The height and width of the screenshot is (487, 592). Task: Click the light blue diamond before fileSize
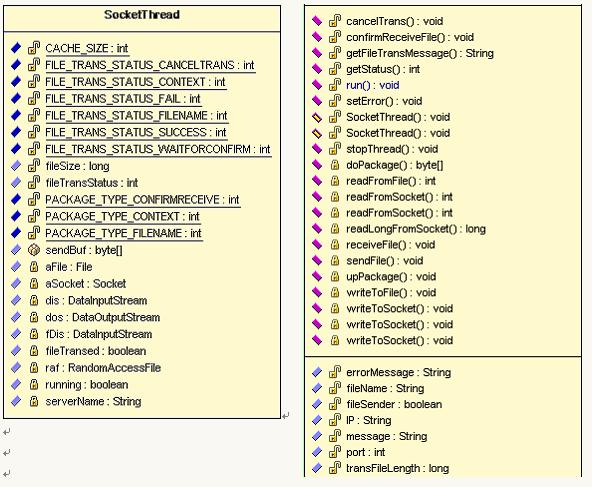[x=16, y=166]
